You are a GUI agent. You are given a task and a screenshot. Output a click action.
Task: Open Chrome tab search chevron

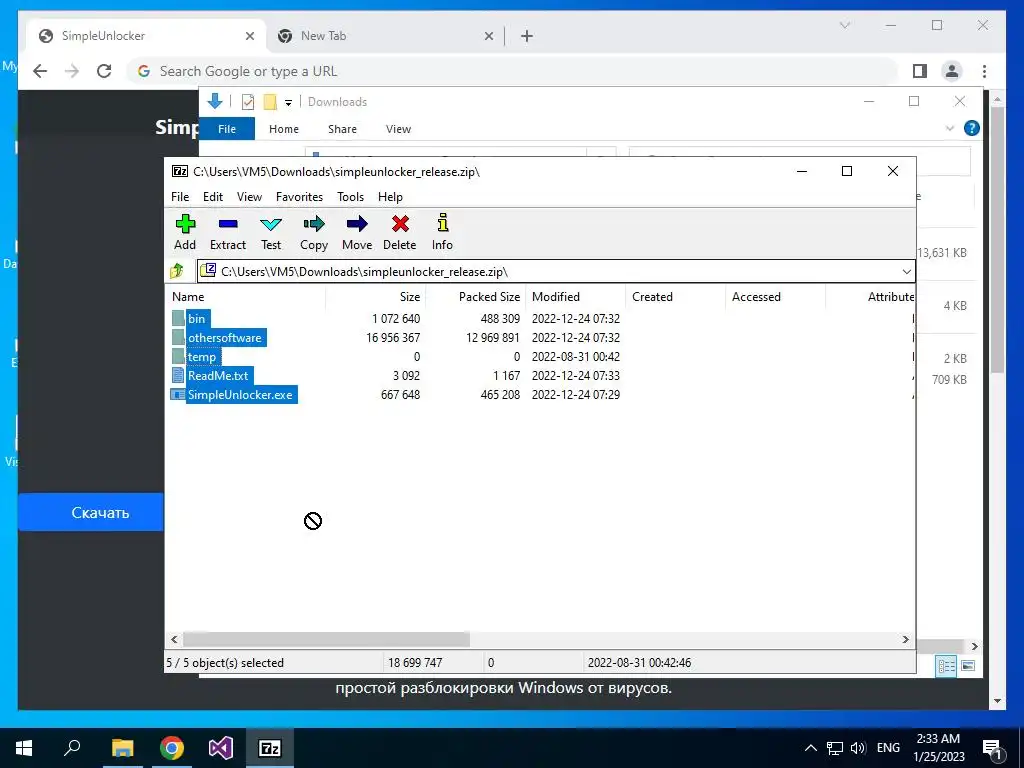coord(844,25)
